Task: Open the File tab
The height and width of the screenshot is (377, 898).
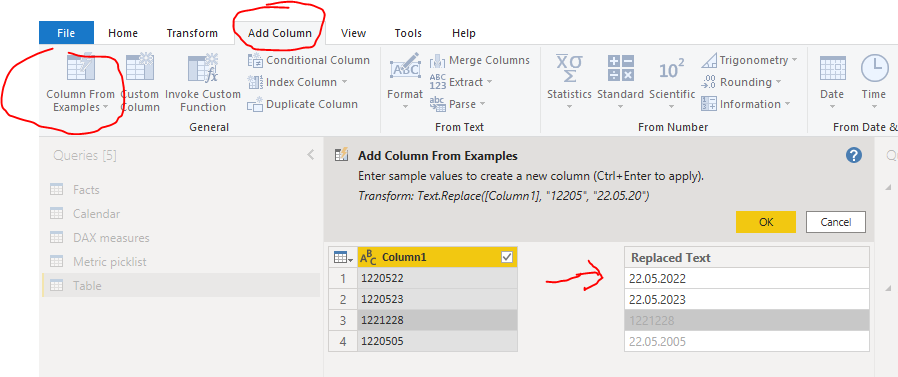Action: click(66, 33)
